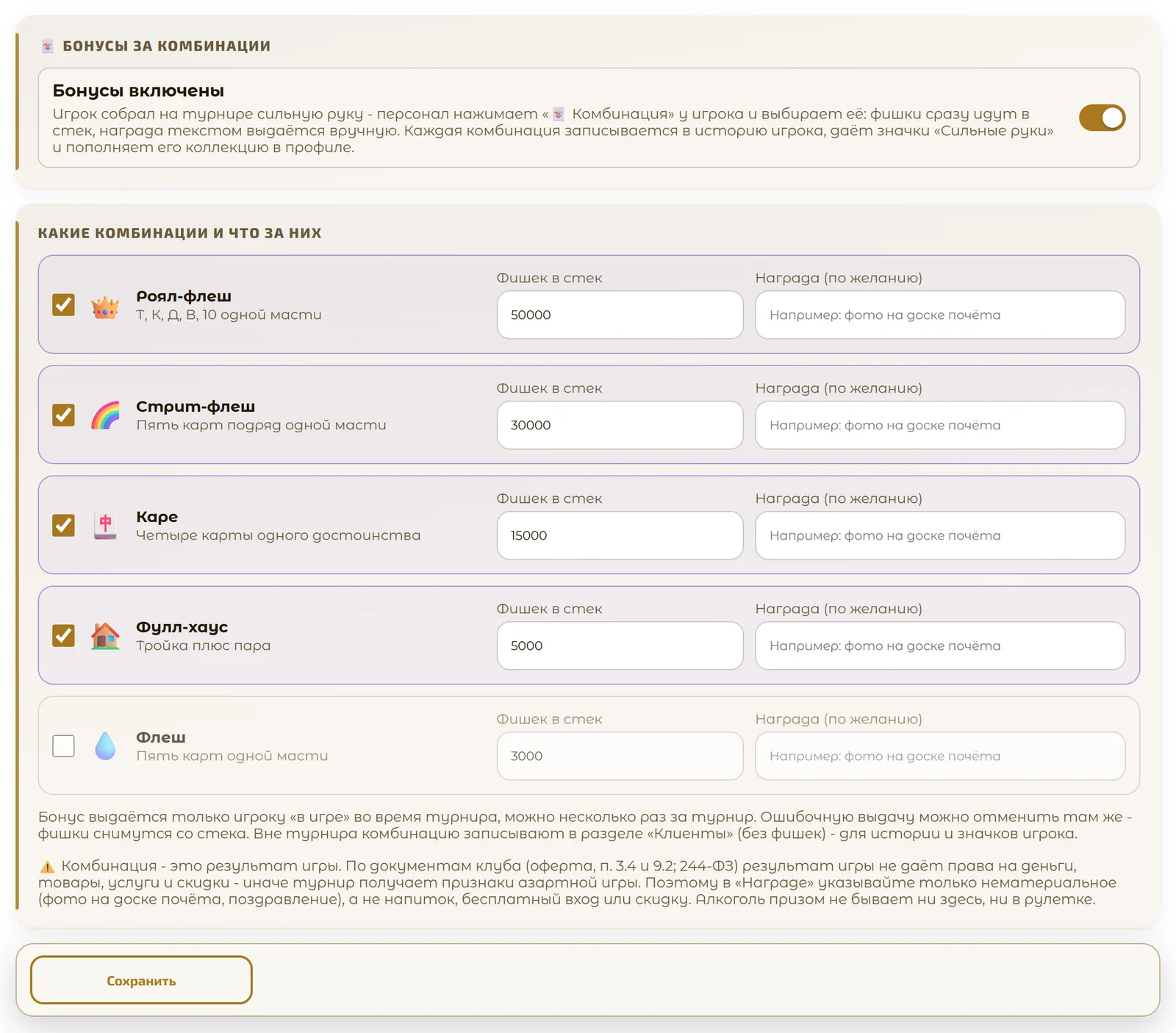Screen dimensions: 1176x1033
Task: Edit the Фулл-хаус chips field showing 5000
Action: 620,646
